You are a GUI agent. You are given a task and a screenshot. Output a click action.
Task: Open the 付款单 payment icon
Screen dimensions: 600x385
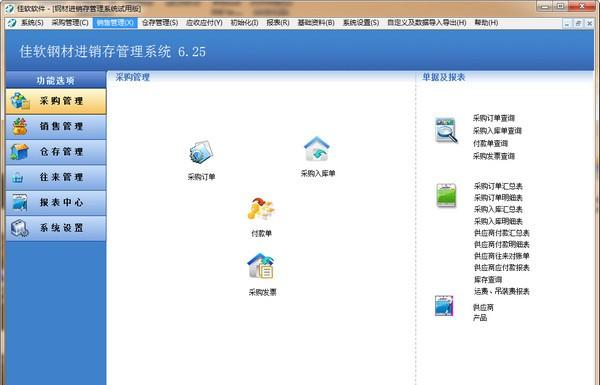click(x=261, y=209)
